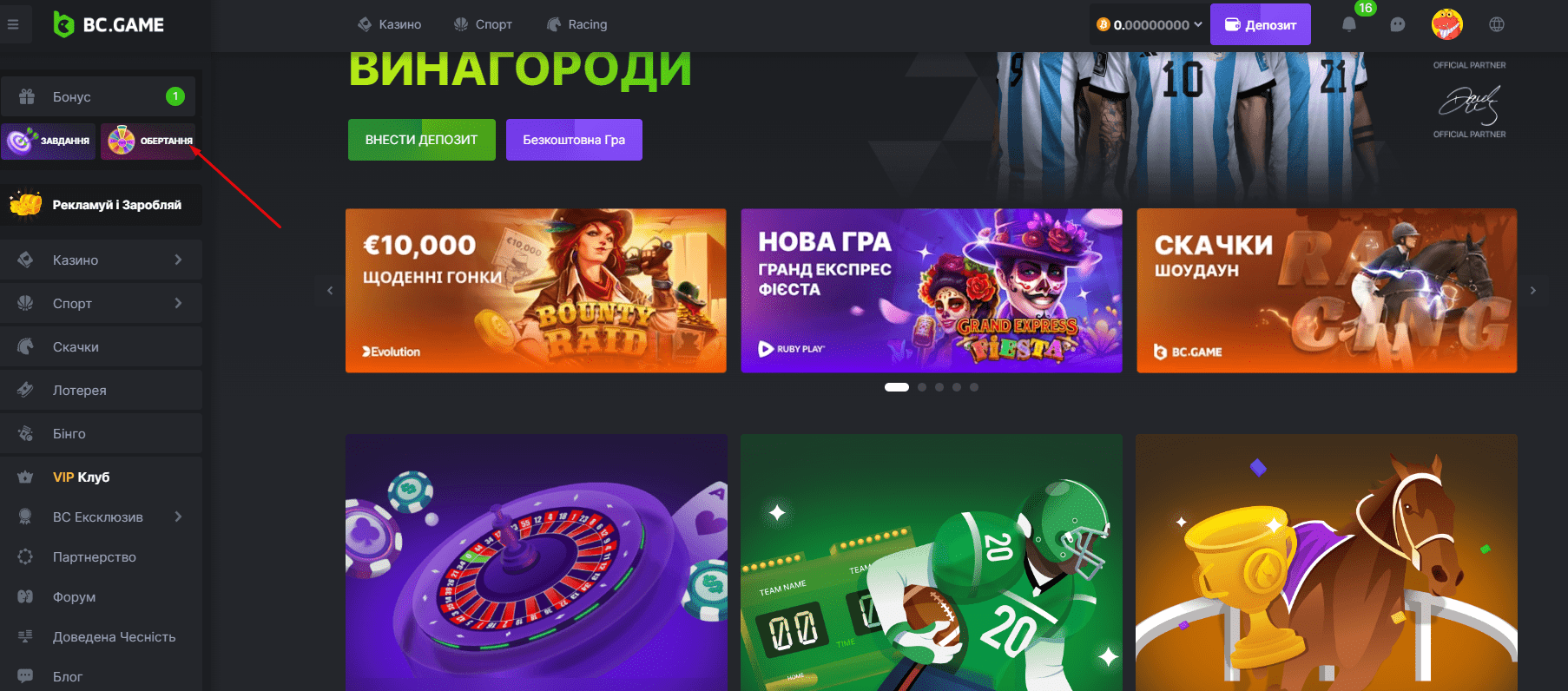Open the Завдання tasks tile
The width and height of the screenshot is (1568, 691).
point(48,141)
